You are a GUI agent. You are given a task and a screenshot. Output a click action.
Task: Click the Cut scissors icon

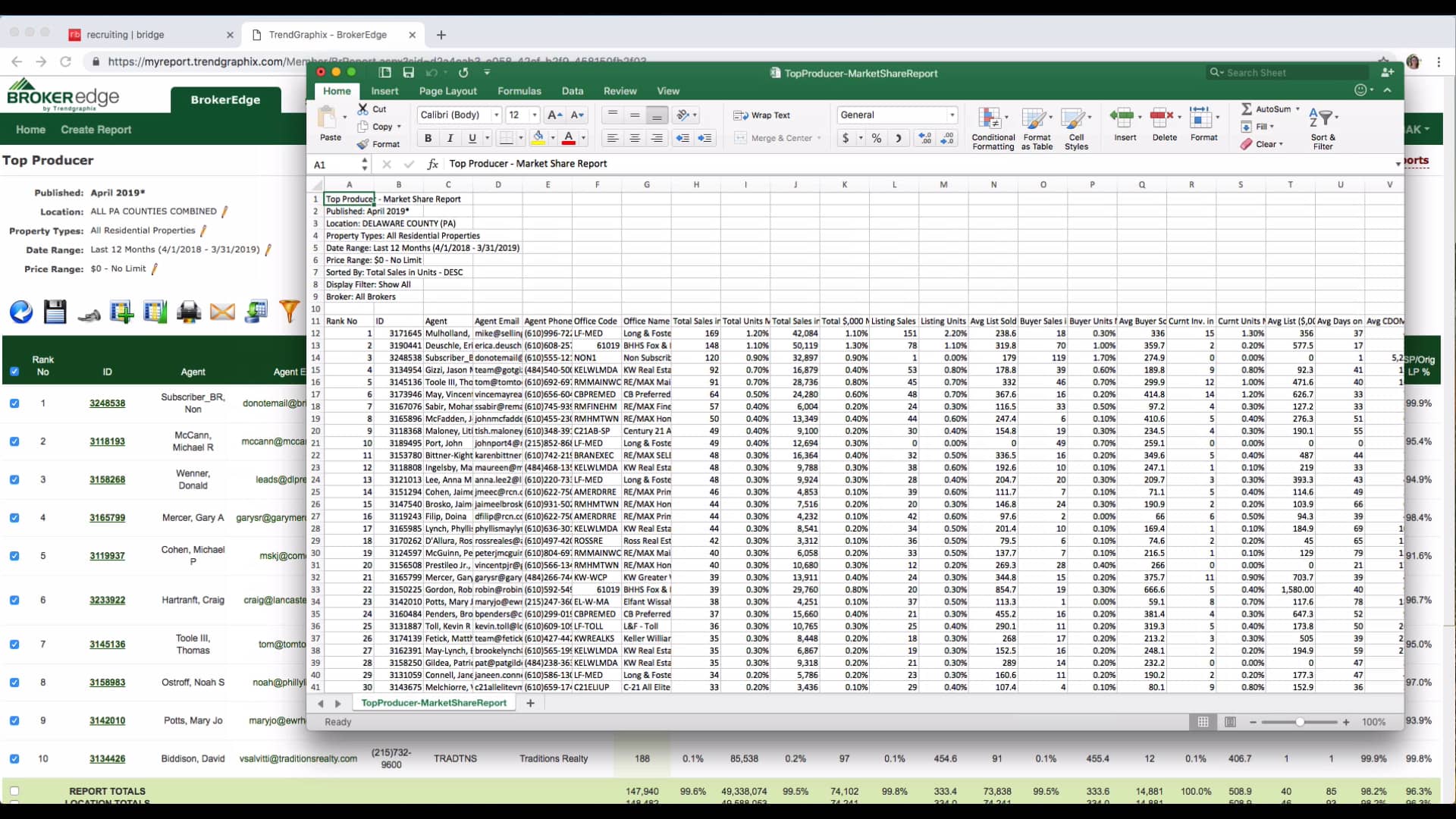pos(363,109)
